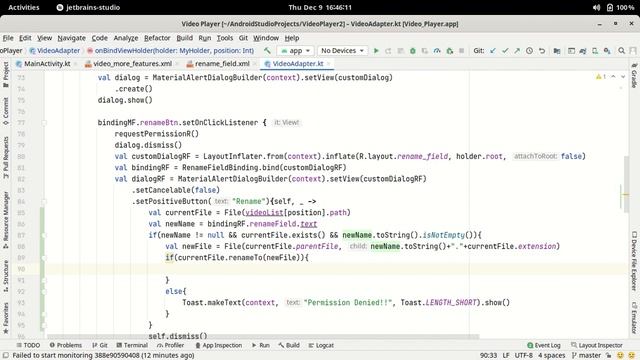Open the Analyze menu
Viewport: 640px width, 360px height.
[x=126, y=38]
